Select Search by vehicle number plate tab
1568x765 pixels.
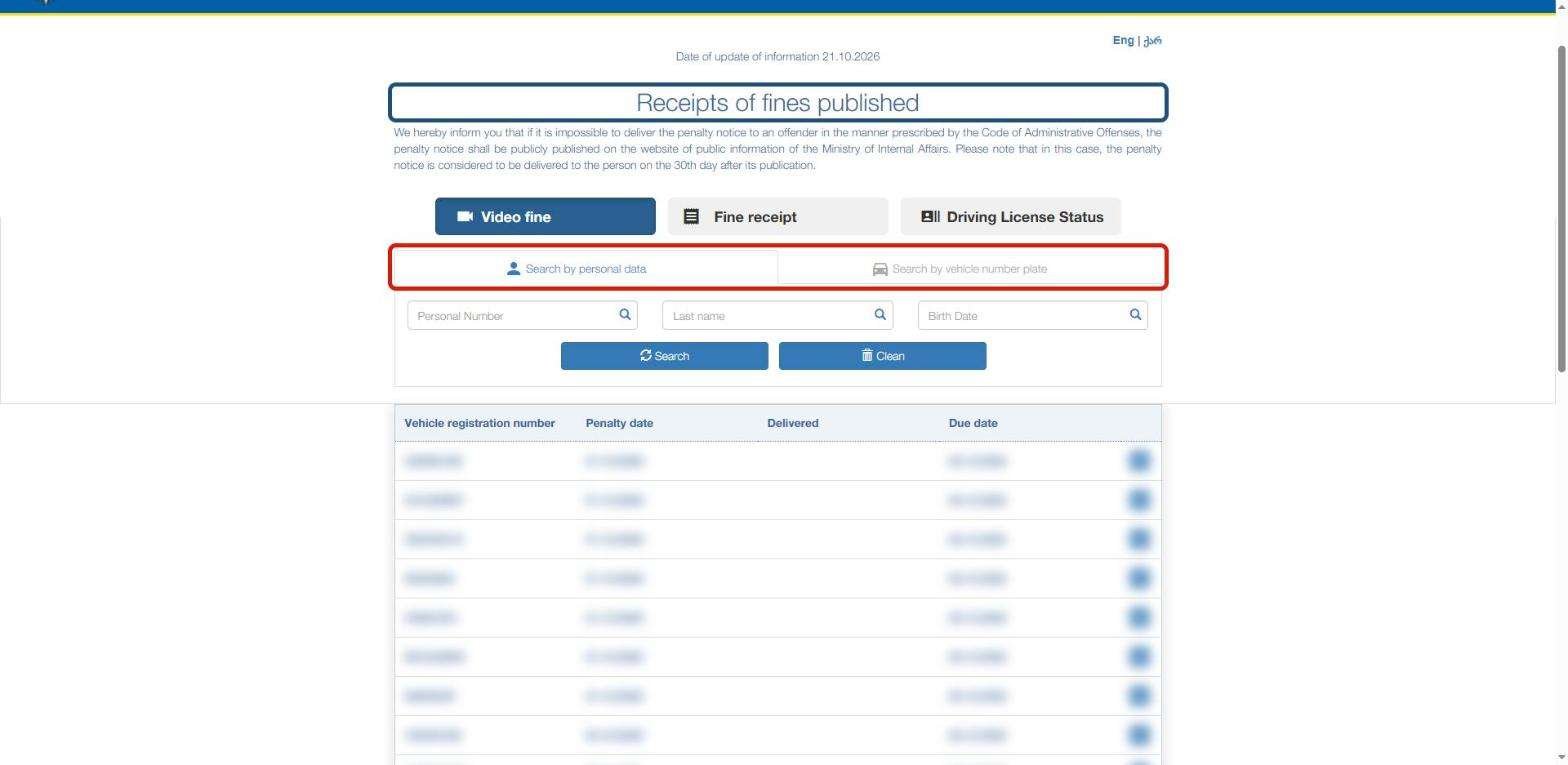(x=970, y=268)
